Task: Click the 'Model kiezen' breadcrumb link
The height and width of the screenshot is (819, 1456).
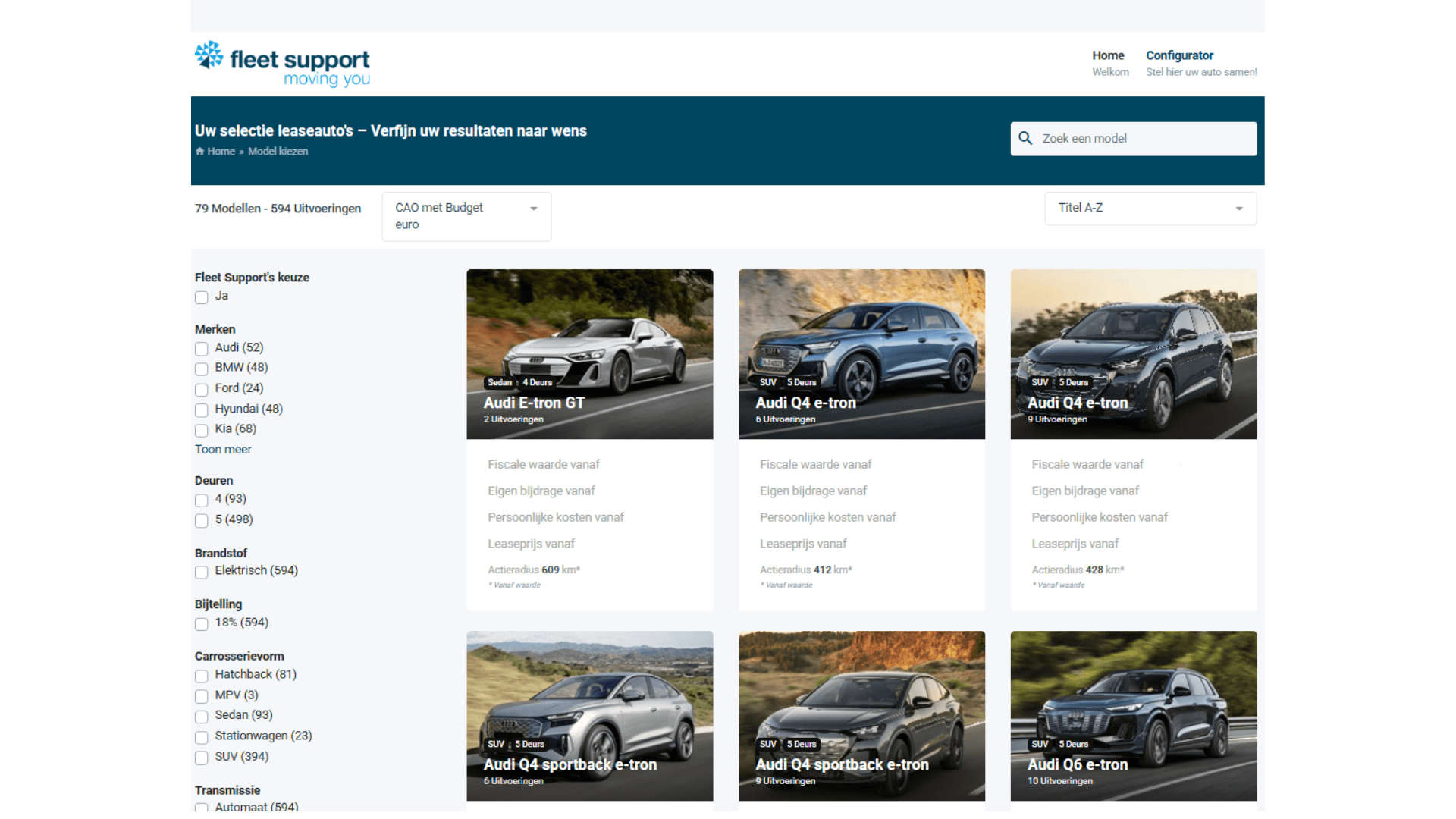Action: [x=278, y=151]
